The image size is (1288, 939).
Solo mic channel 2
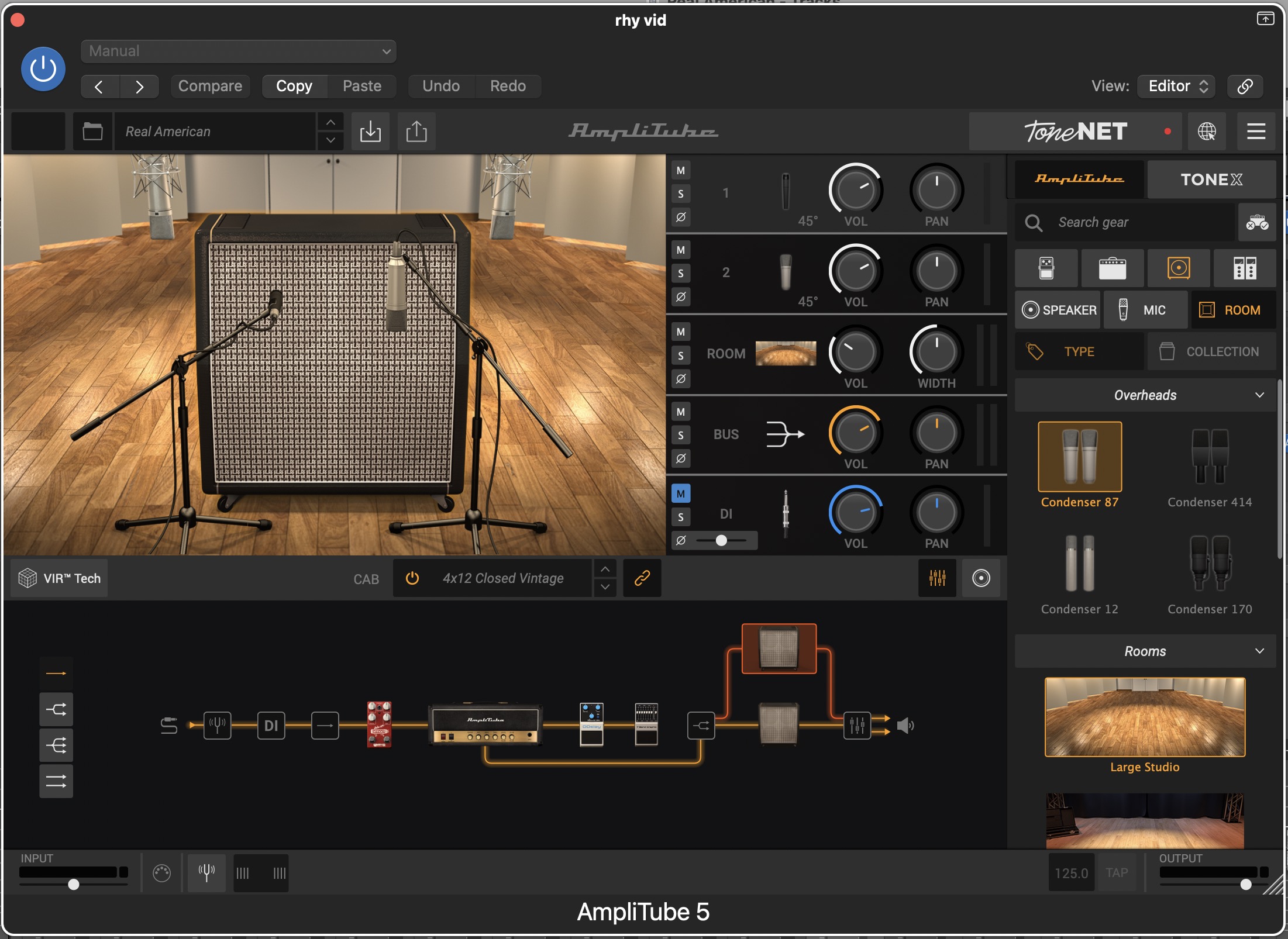click(681, 274)
